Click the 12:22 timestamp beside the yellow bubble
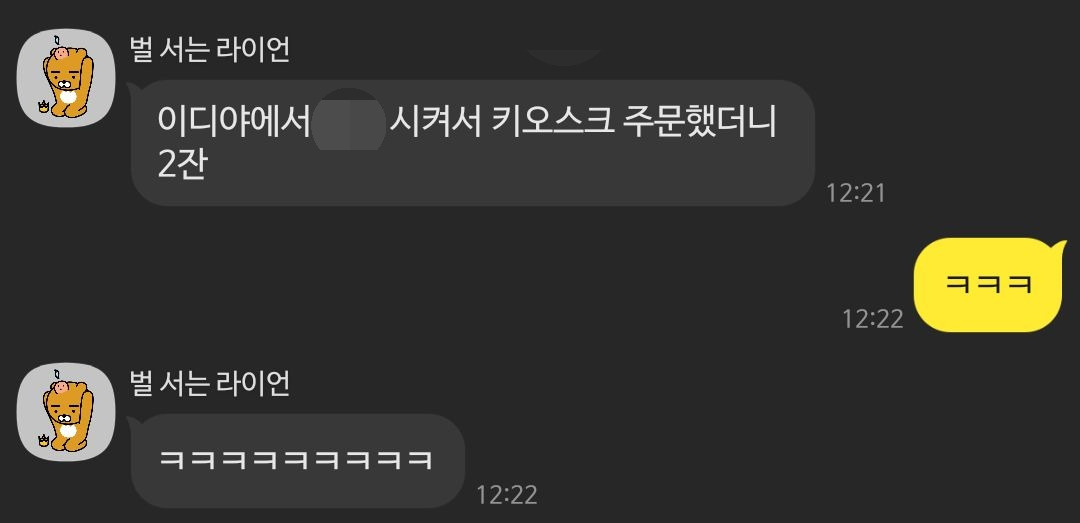 point(873,319)
